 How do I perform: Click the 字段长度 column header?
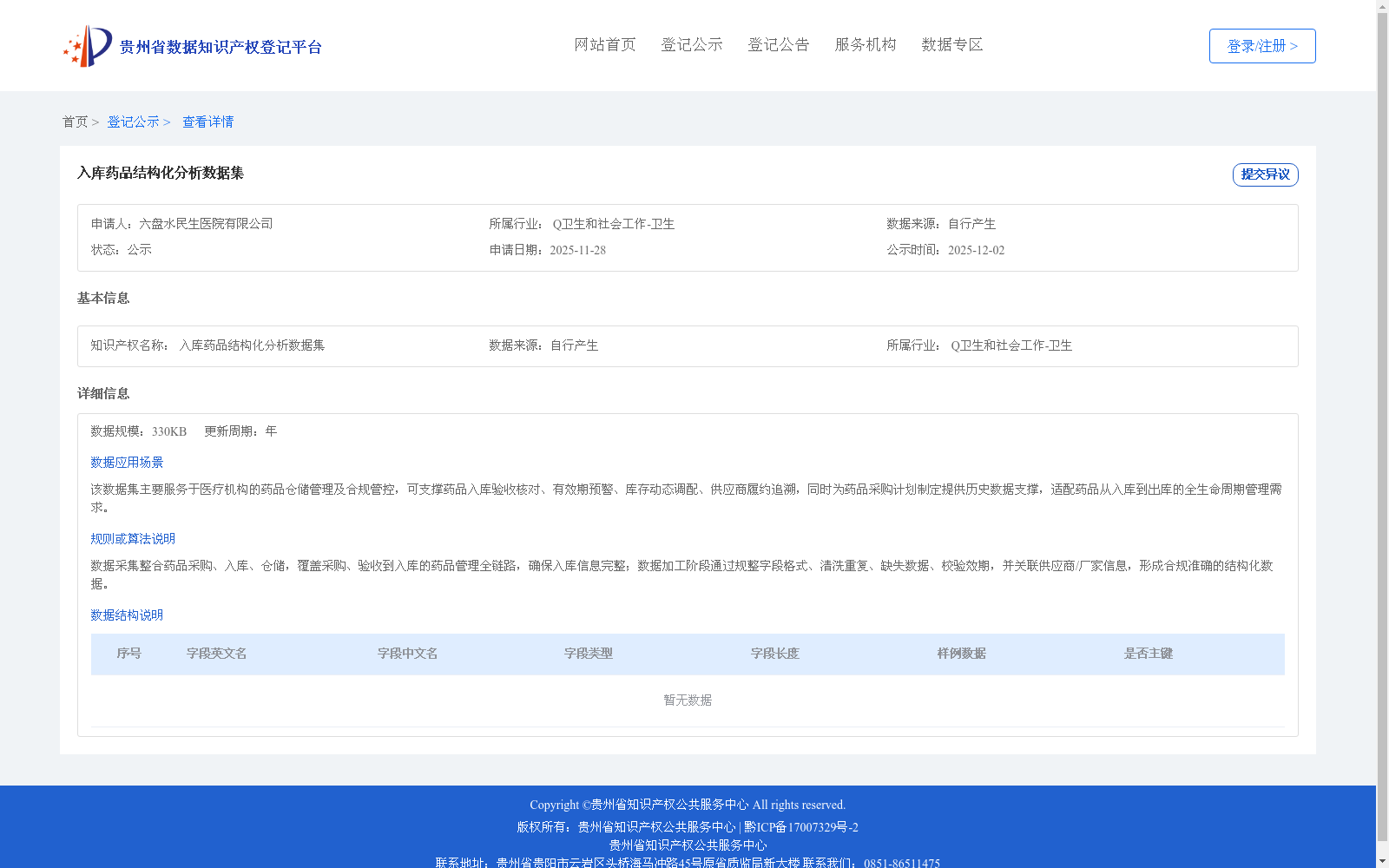point(775,654)
